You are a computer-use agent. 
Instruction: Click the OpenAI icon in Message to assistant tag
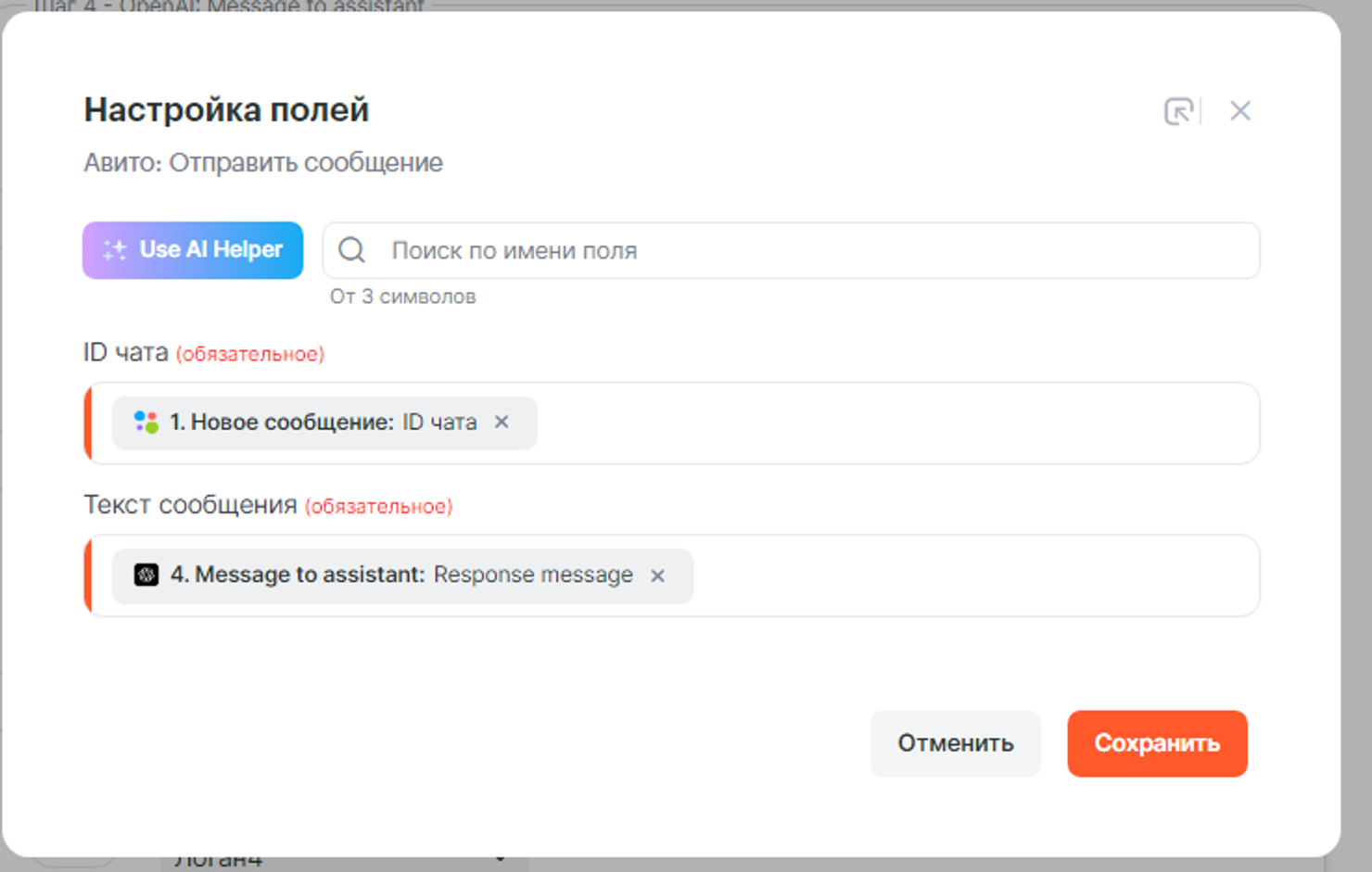pyautogui.click(x=146, y=575)
